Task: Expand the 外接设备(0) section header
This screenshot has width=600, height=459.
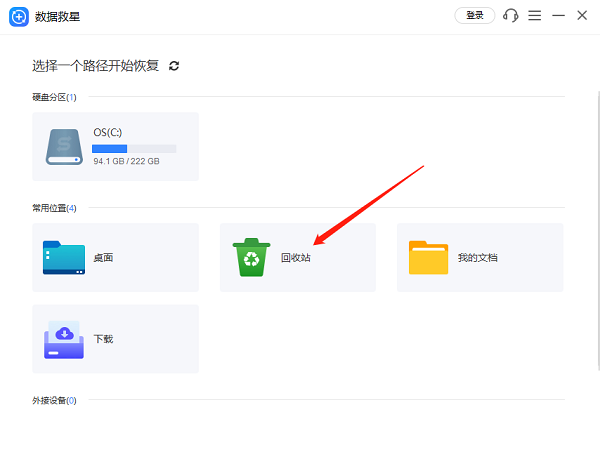Action: click(x=54, y=400)
